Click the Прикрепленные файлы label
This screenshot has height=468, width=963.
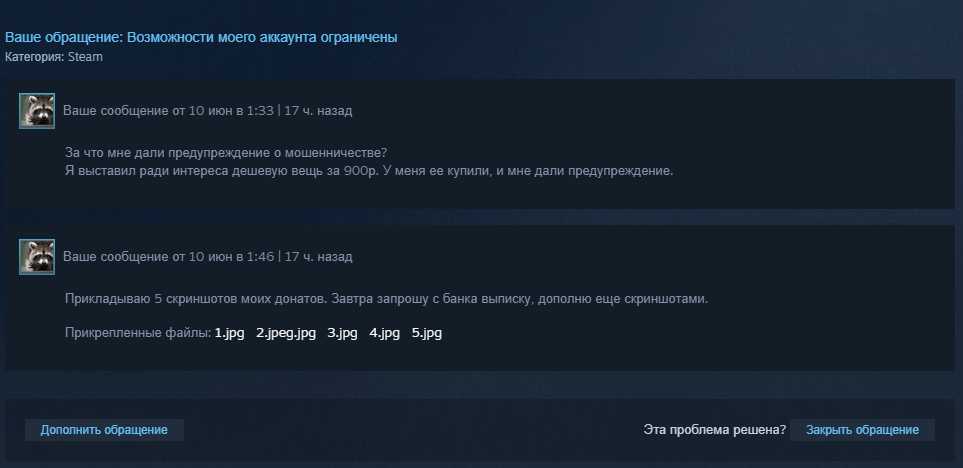(x=138, y=333)
